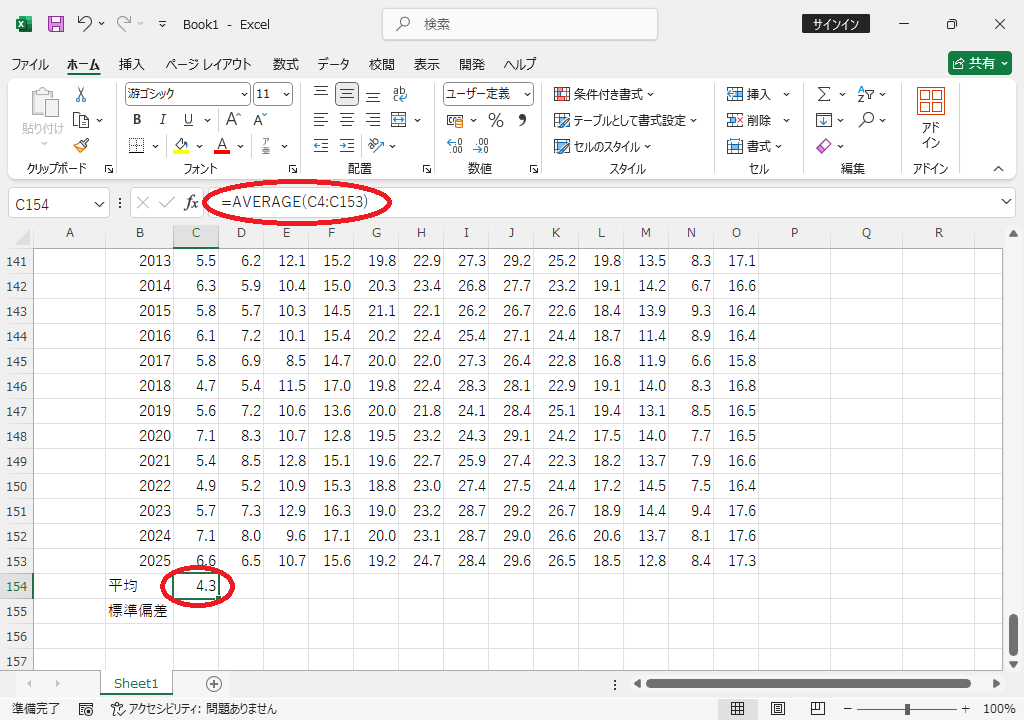
Task: Expand the number format dropdown
Action: click(527, 94)
